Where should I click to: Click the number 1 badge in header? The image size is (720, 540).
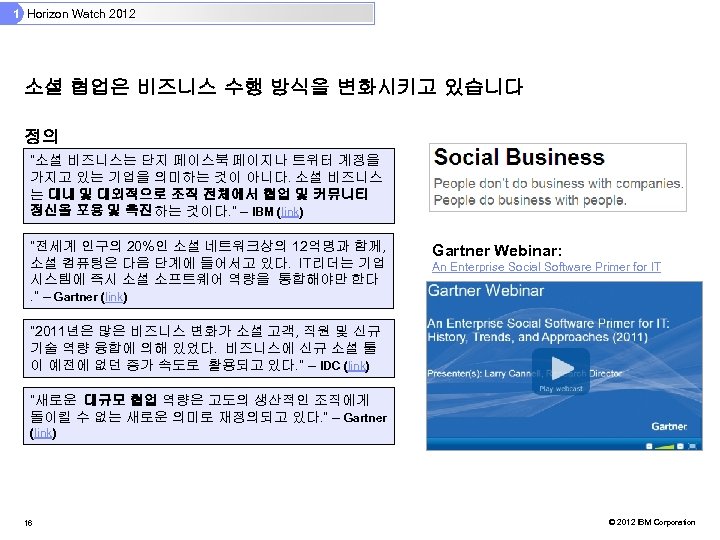[x=16, y=14]
